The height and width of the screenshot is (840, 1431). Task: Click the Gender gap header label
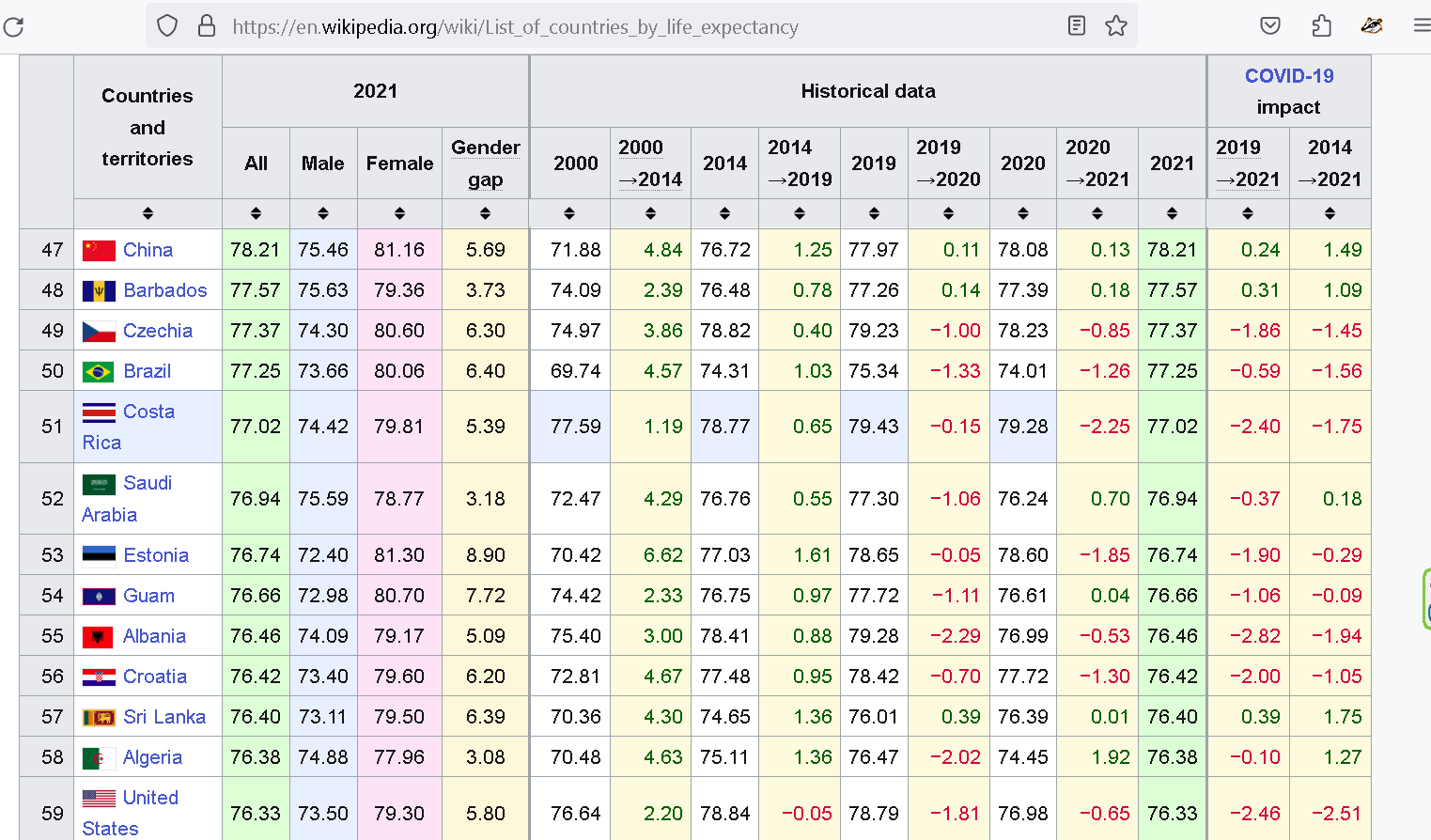pyautogui.click(x=485, y=163)
